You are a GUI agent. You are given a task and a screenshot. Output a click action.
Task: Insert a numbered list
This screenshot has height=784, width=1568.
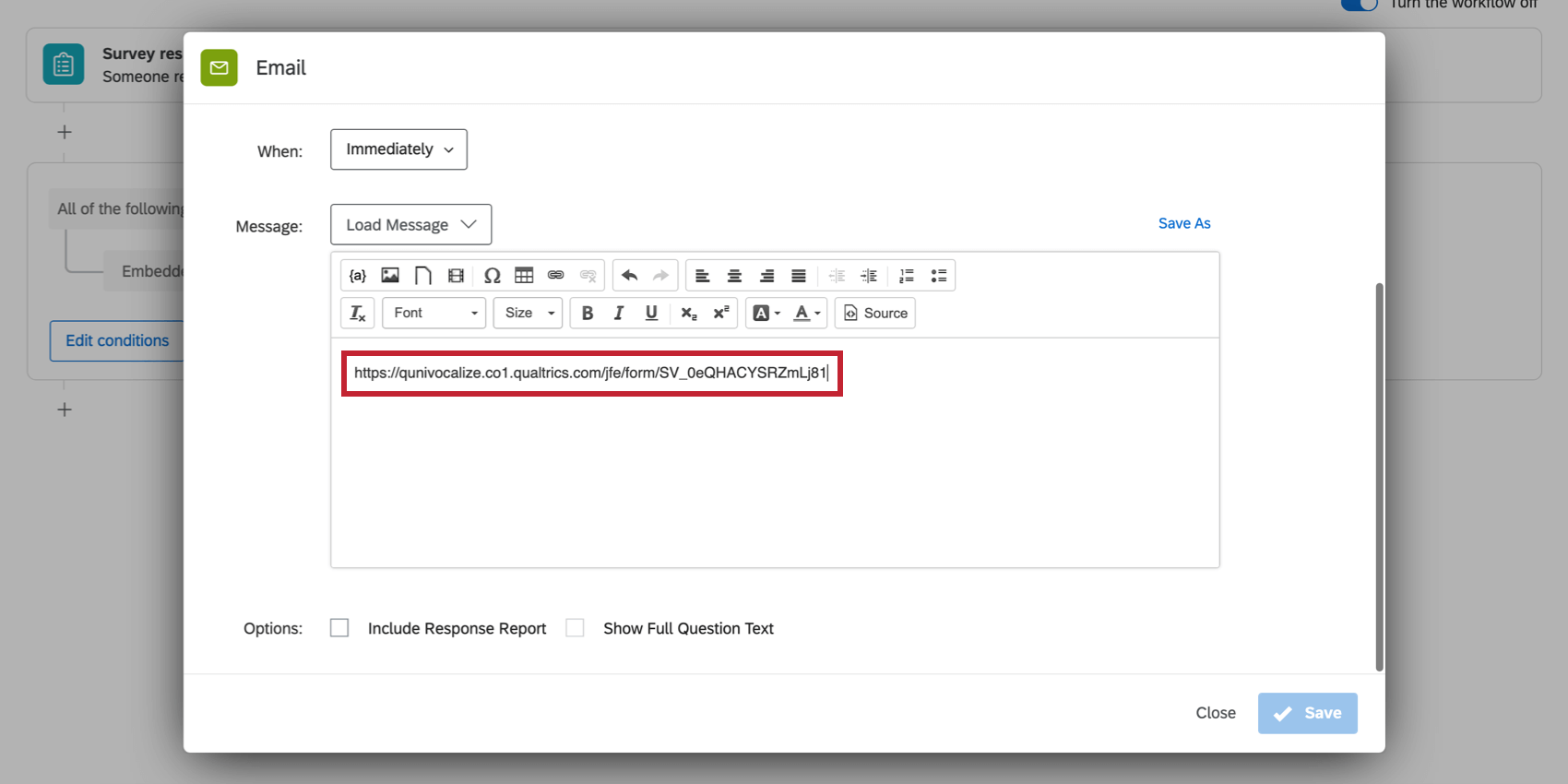[907, 276]
